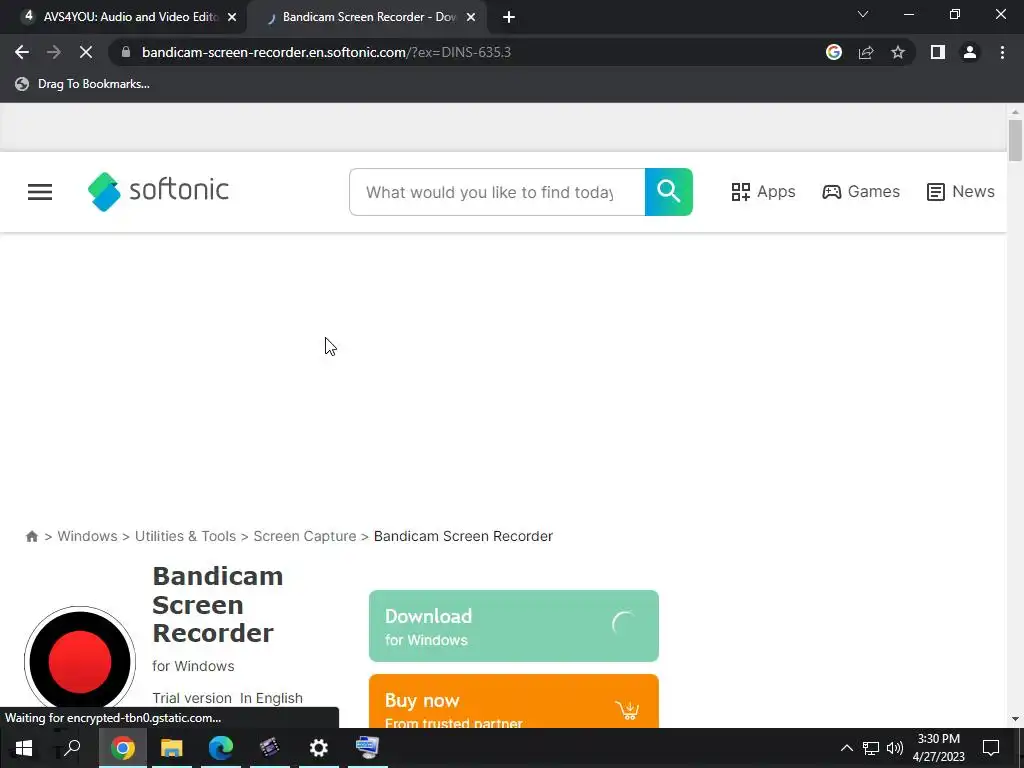Click the address bar URL
Image resolution: width=1024 pixels, height=768 pixels.
click(327, 52)
